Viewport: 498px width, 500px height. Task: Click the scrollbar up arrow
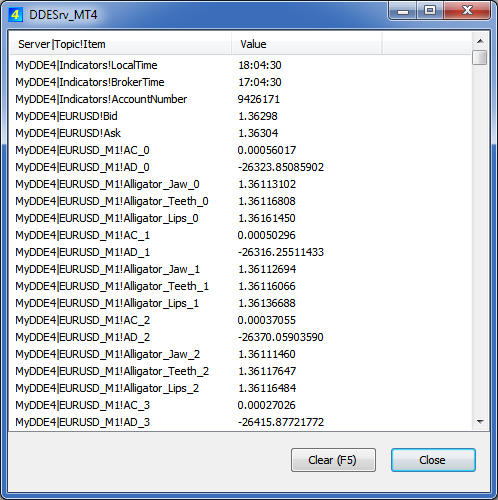[x=480, y=41]
